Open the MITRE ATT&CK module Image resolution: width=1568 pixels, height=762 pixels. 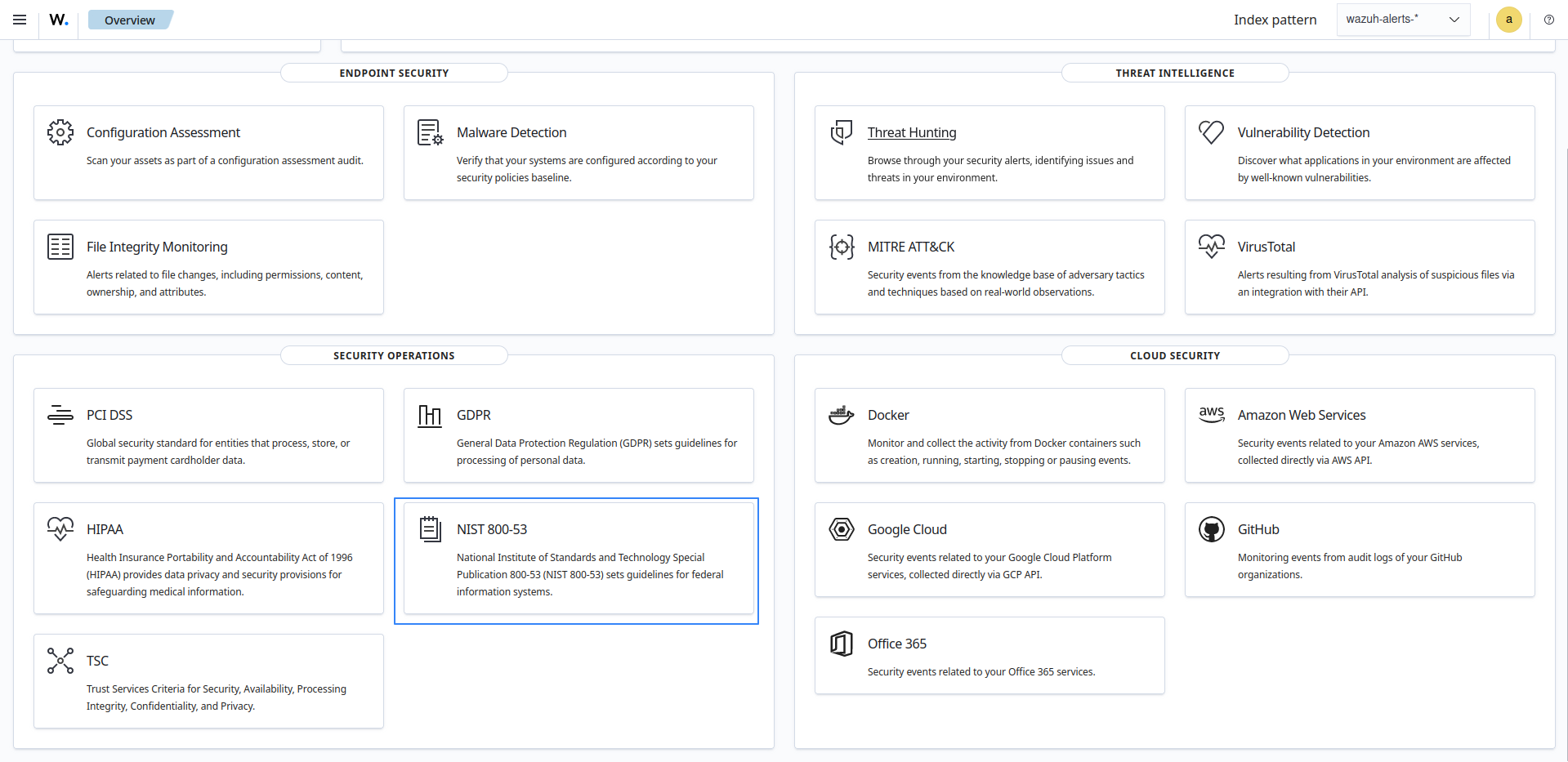pos(910,247)
